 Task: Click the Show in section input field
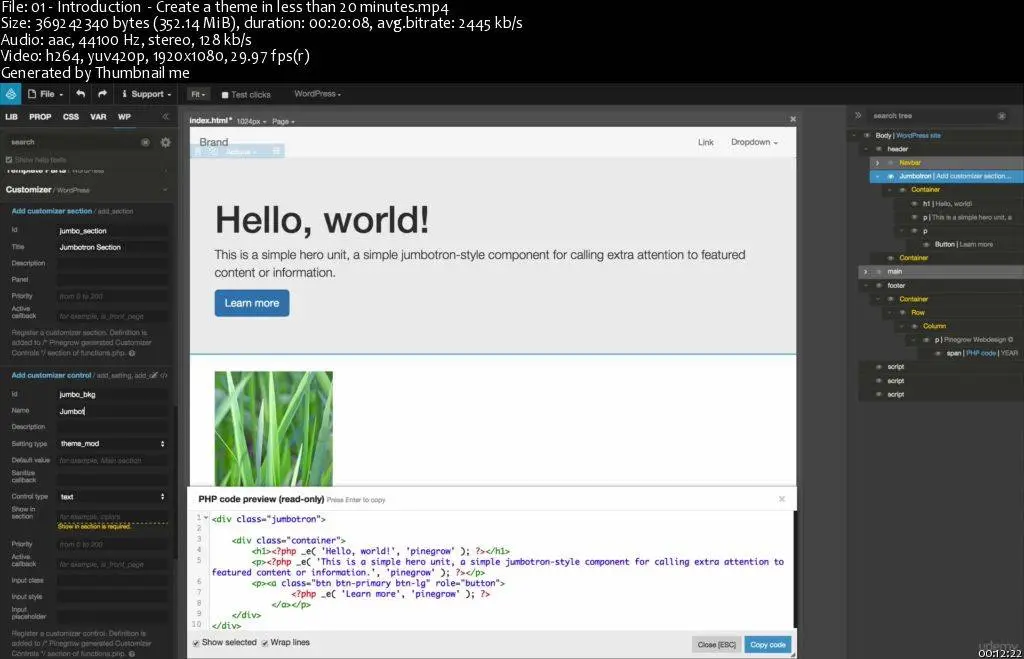tap(112, 517)
